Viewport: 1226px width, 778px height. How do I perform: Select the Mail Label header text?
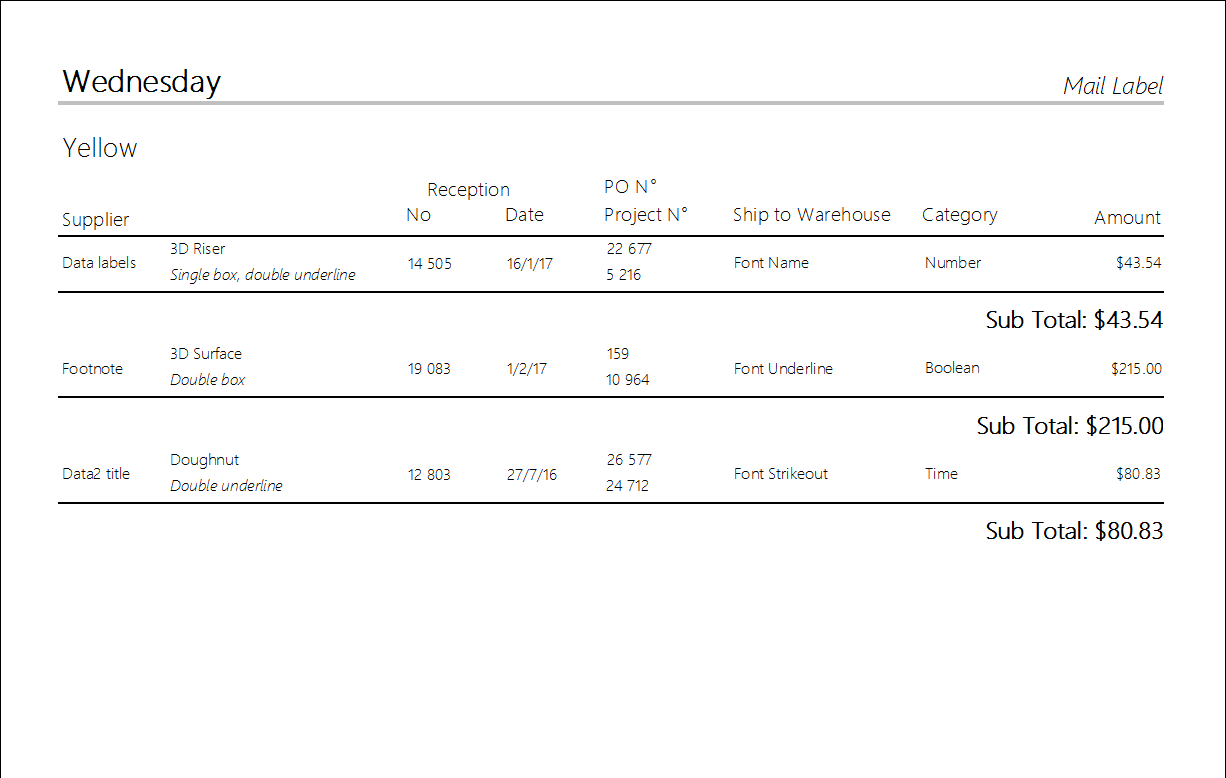coord(1112,86)
